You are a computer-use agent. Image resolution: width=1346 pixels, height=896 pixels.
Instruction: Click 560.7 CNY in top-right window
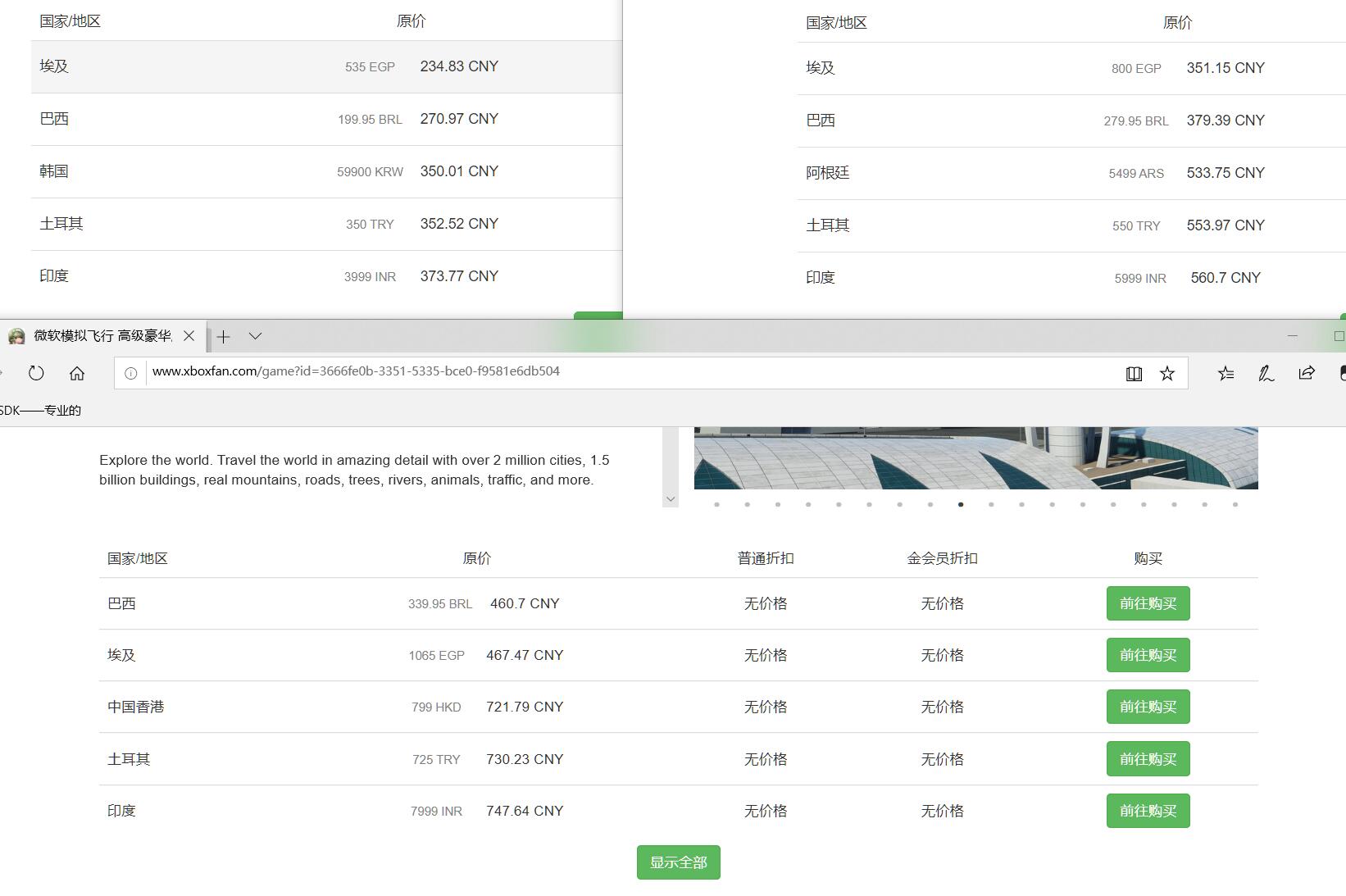[x=1225, y=278]
